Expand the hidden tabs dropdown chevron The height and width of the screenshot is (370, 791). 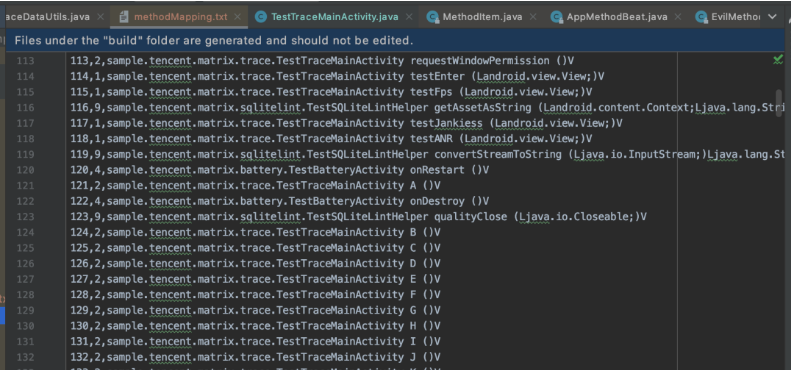772,17
